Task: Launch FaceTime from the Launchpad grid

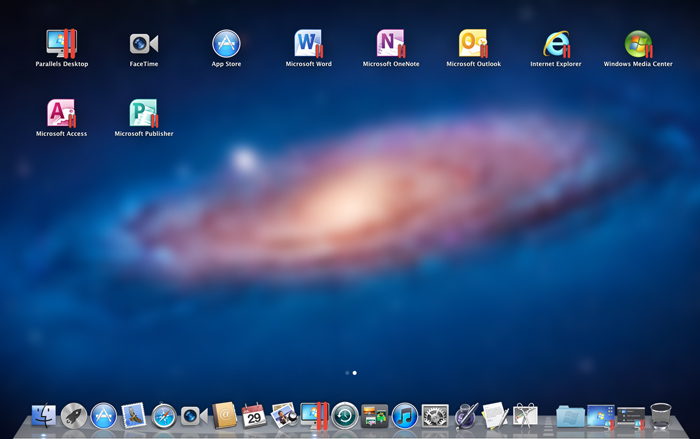Action: [x=144, y=44]
